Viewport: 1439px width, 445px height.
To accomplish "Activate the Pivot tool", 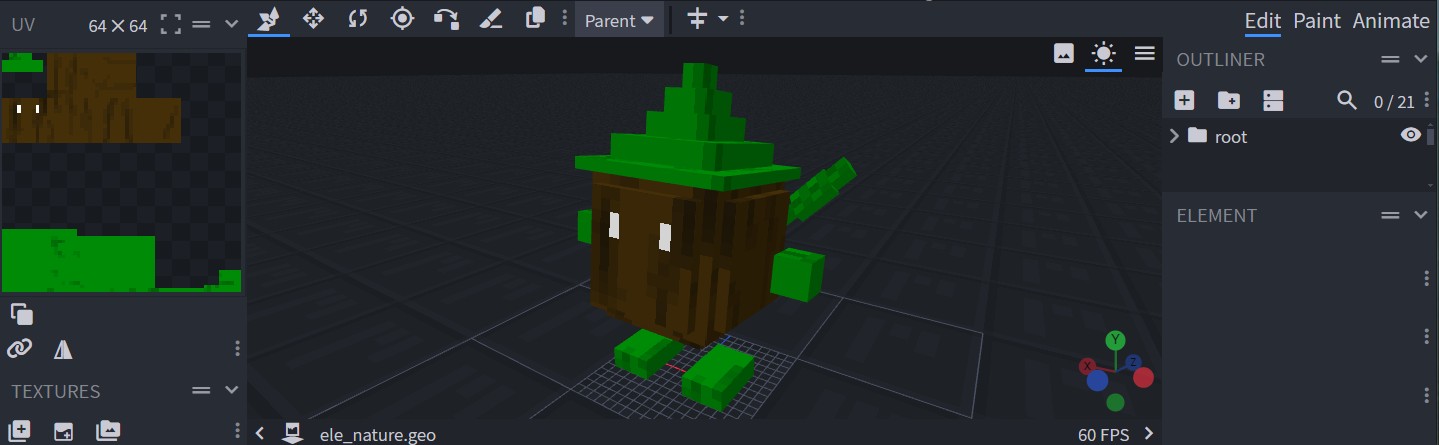I will coord(402,18).
